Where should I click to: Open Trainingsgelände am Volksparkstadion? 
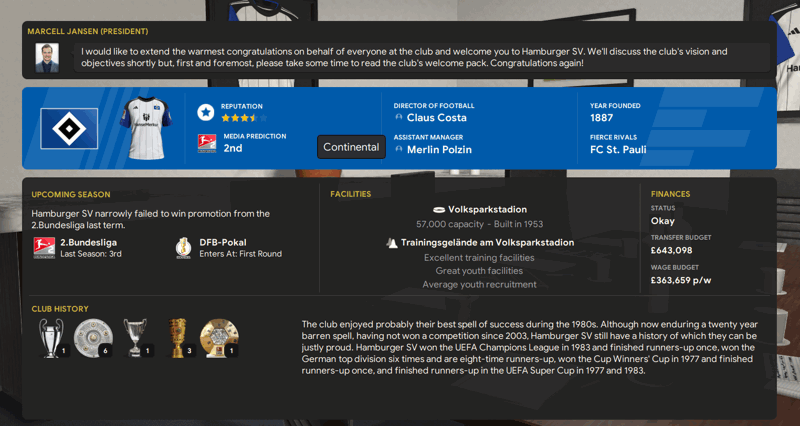487,243
